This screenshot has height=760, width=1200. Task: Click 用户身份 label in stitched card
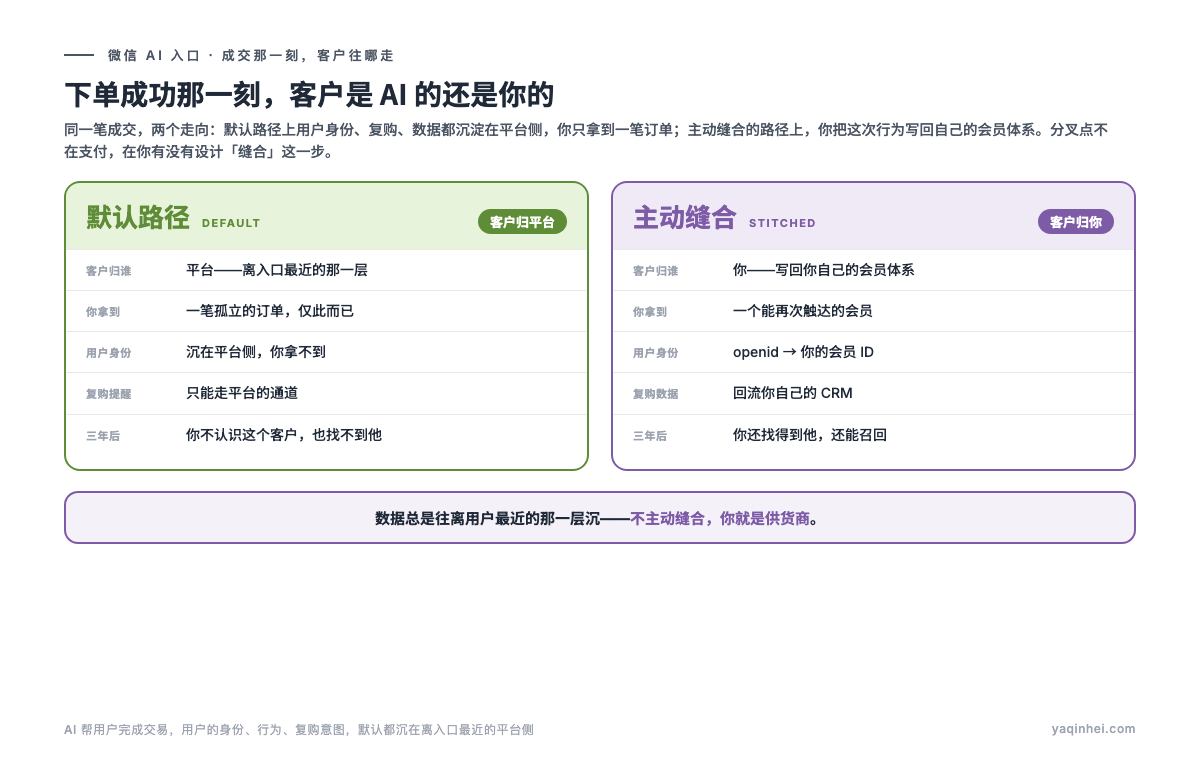(x=655, y=353)
